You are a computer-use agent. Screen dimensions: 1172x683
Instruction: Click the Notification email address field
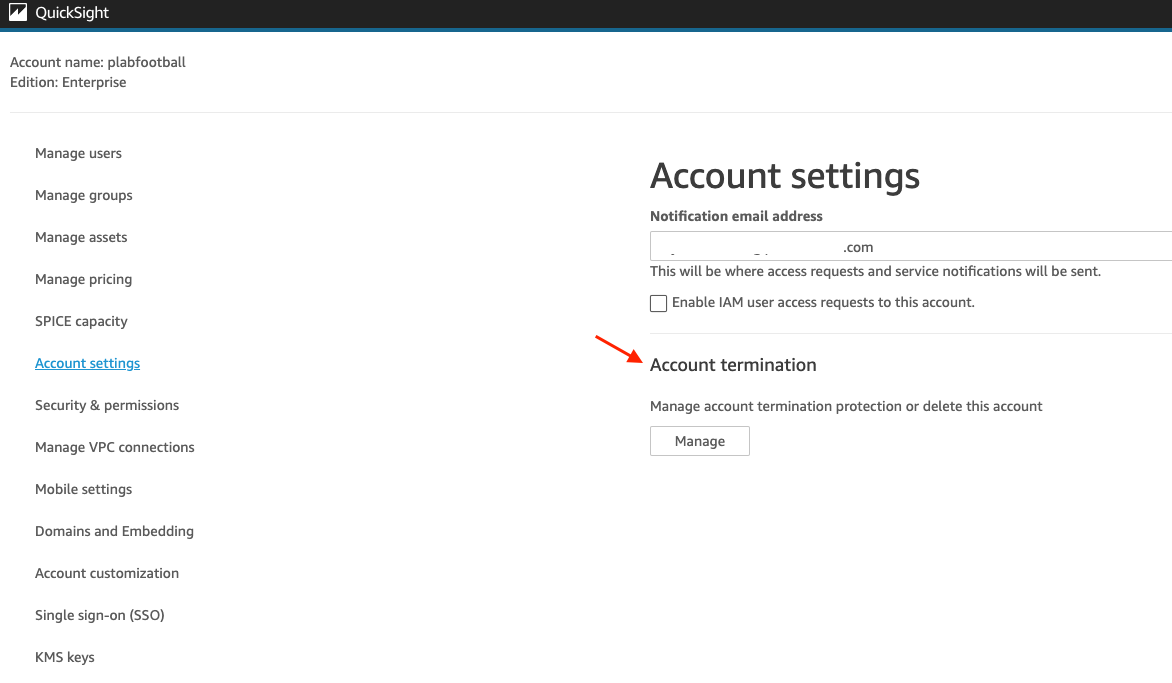(910, 247)
